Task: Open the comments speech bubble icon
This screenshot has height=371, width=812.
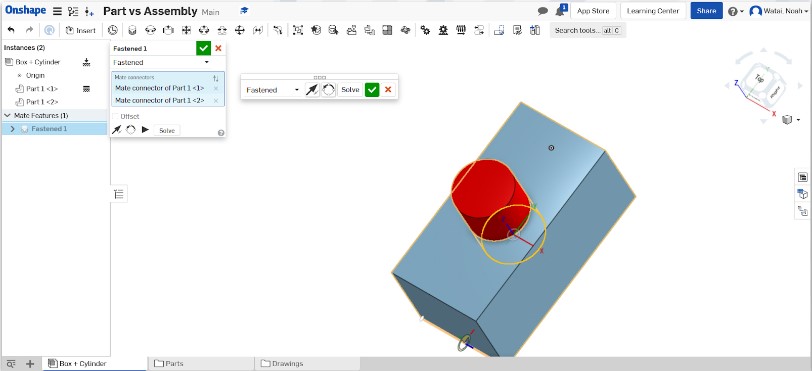Action: 542,11
